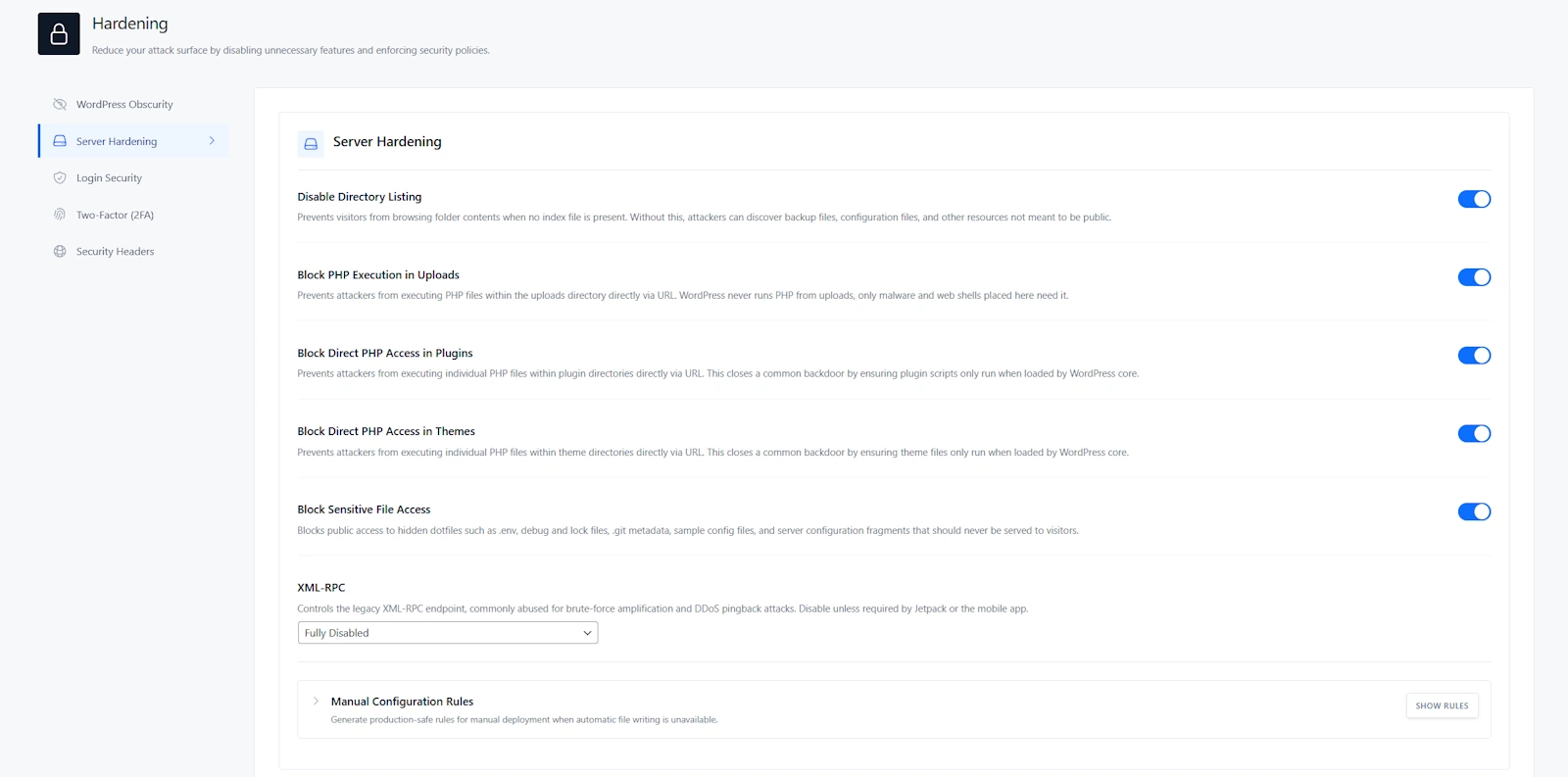
Task: Select WordPress Obscurity in sidebar
Action: point(124,104)
